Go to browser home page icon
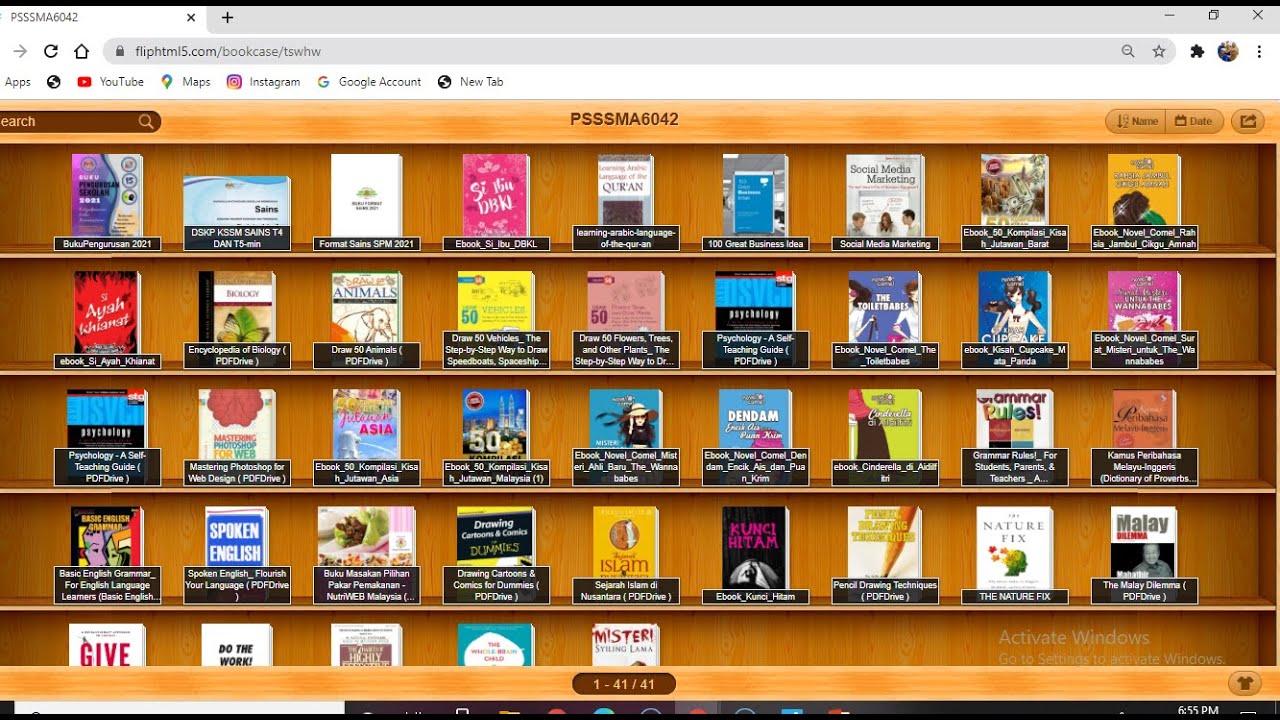Viewport: 1280px width, 720px height. coord(82,51)
